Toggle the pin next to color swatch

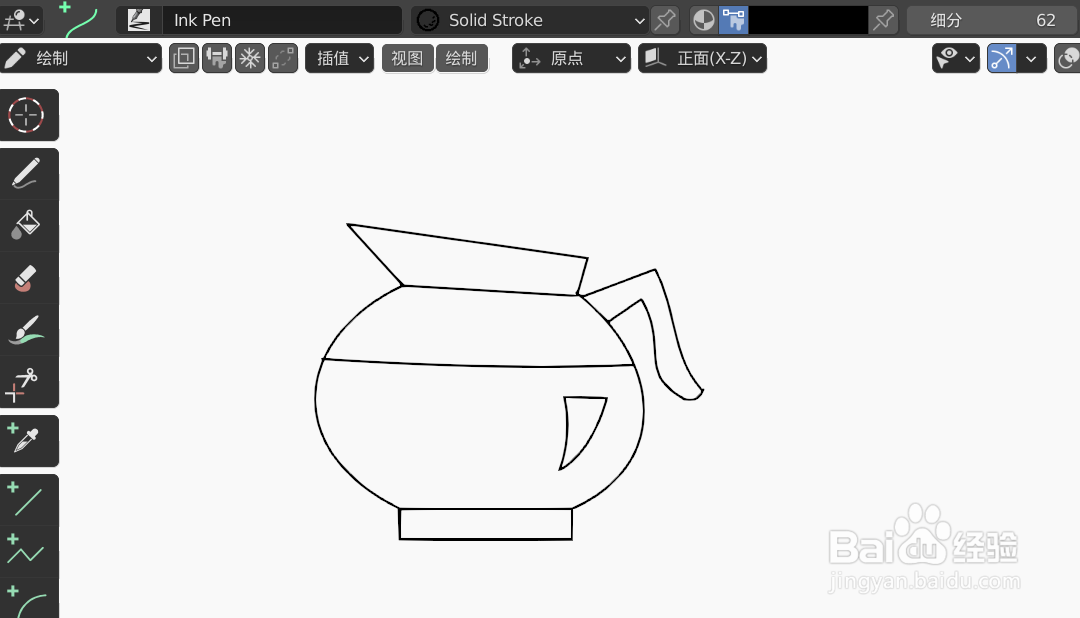[x=883, y=20]
